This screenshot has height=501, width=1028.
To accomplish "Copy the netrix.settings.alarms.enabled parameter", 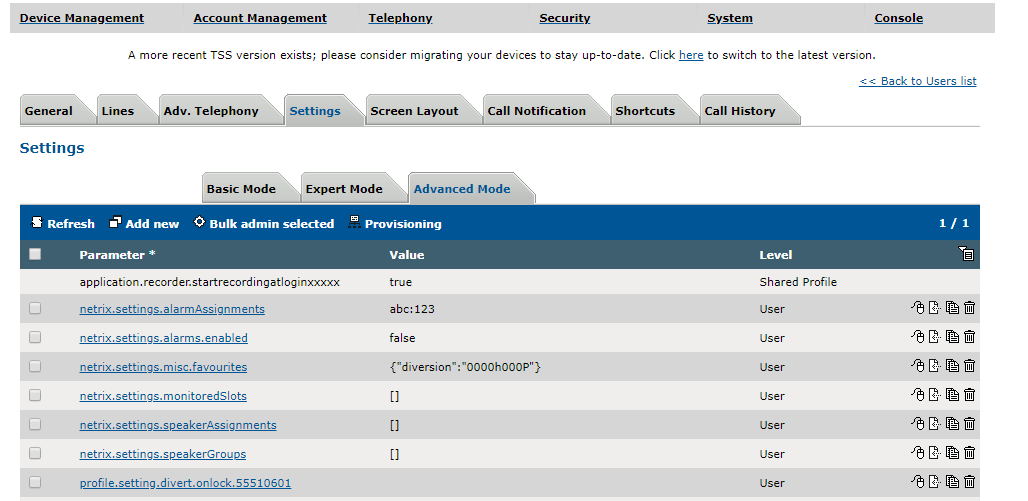I will [x=953, y=336].
